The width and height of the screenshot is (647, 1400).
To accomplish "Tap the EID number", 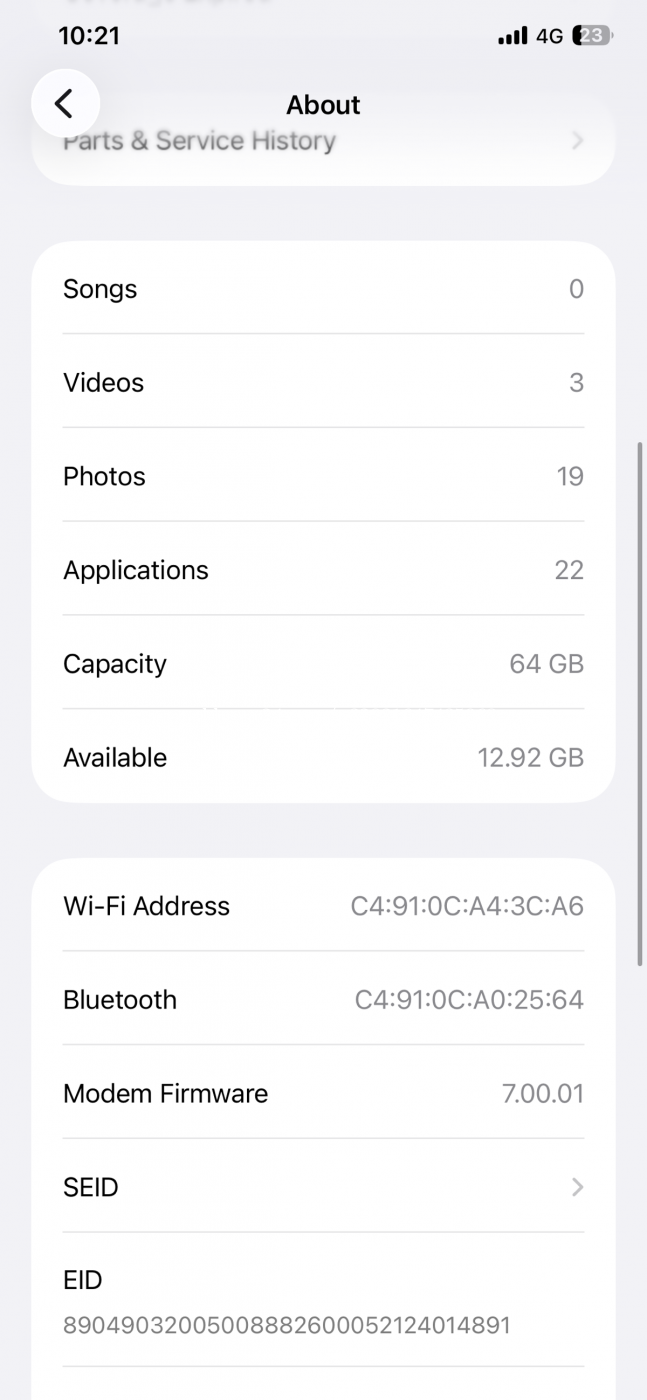I will pos(287,1326).
